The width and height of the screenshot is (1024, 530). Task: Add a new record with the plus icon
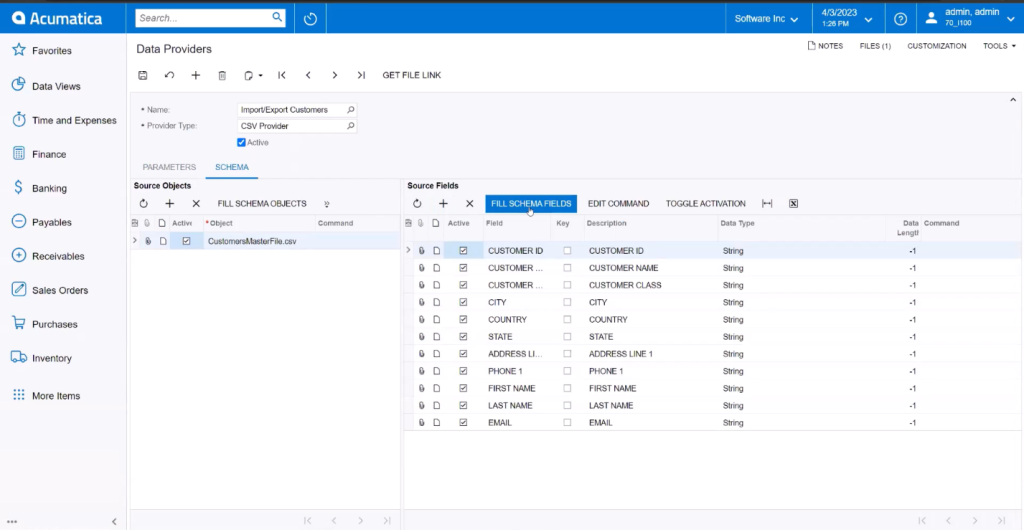196,75
